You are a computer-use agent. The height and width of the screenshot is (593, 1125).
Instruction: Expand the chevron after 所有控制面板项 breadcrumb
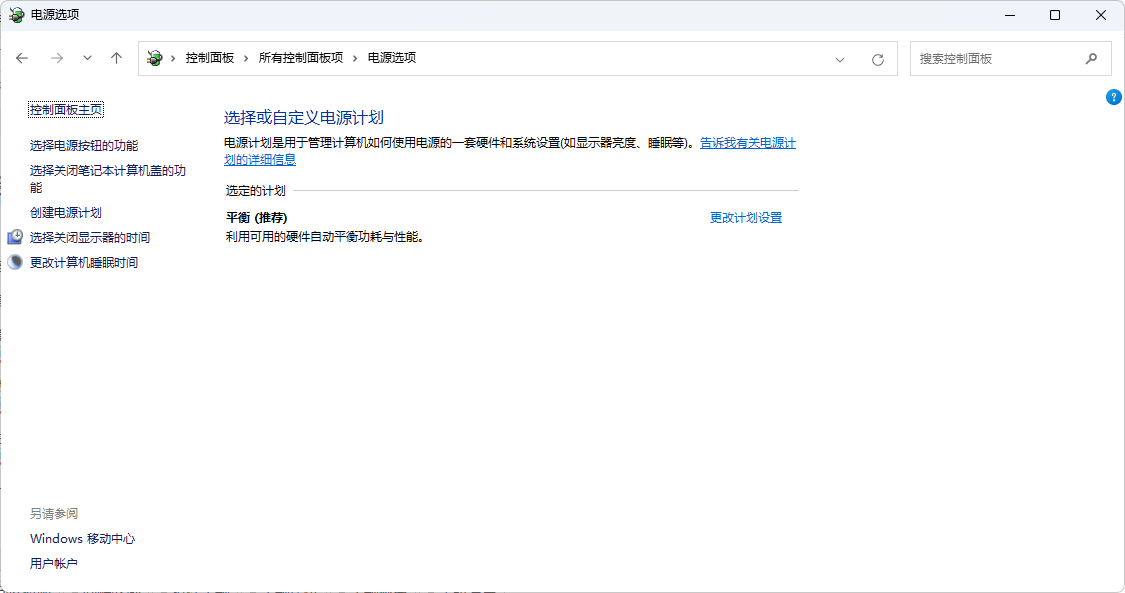[x=353, y=58]
